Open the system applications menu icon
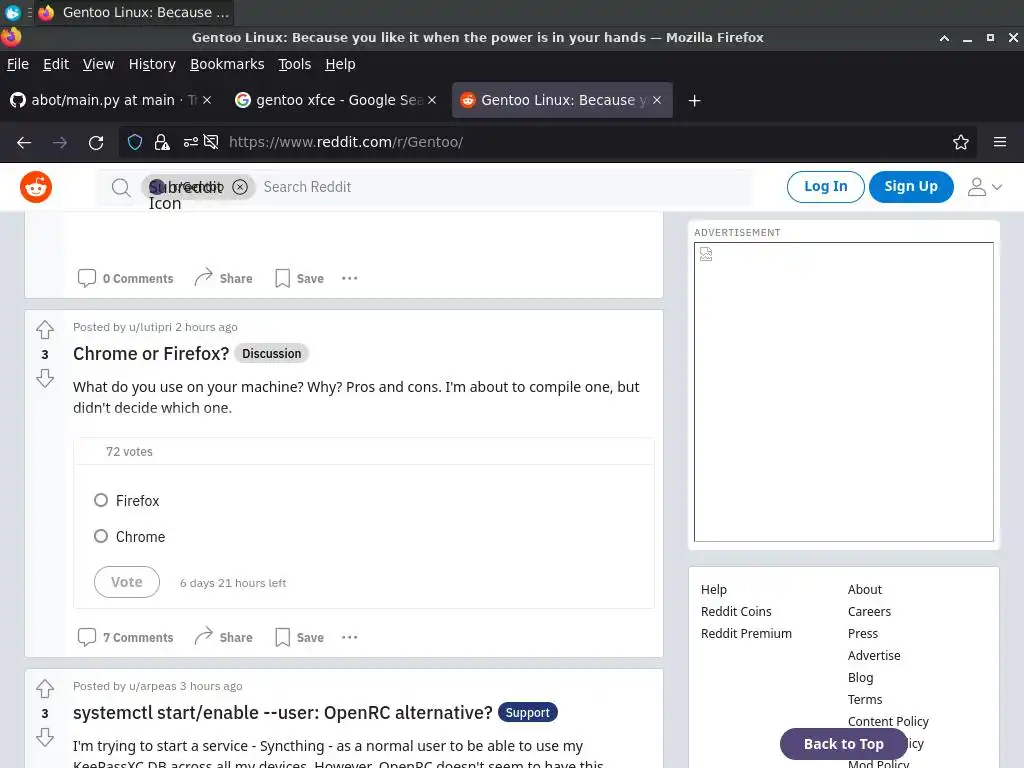Screen dimensions: 1024x768 click(12, 12)
